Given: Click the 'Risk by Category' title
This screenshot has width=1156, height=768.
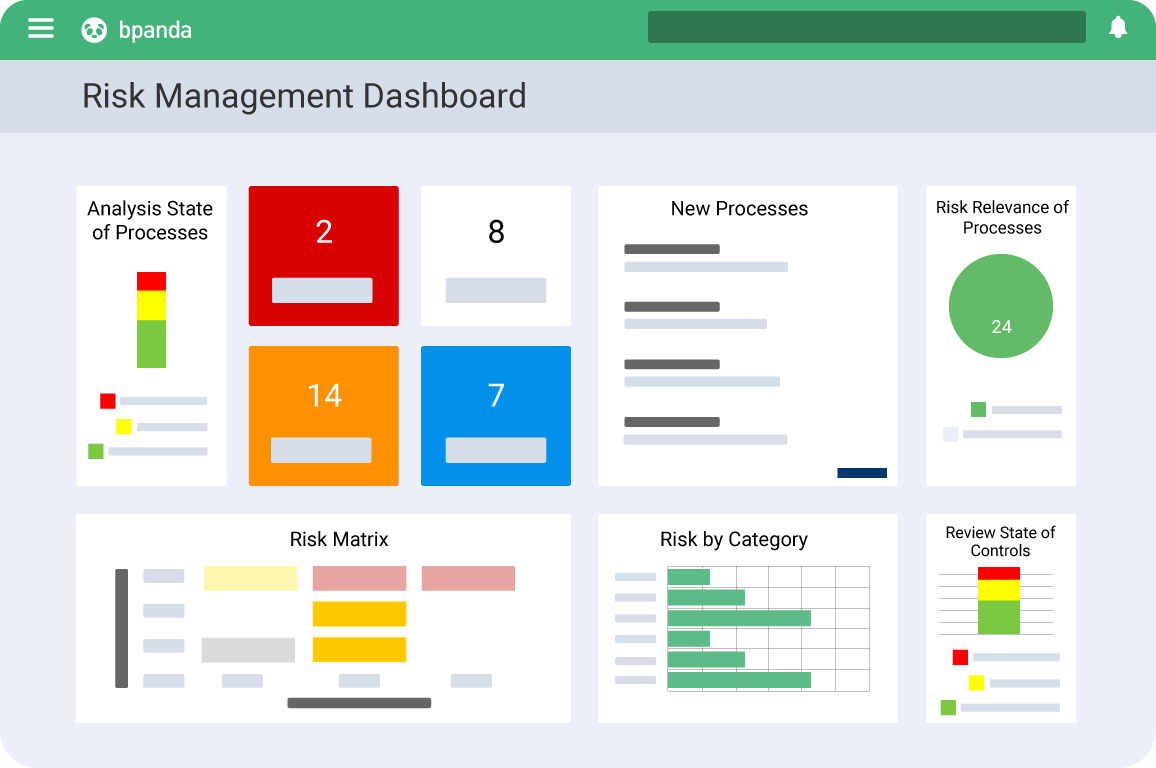Looking at the screenshot, I should pos(734,540).
